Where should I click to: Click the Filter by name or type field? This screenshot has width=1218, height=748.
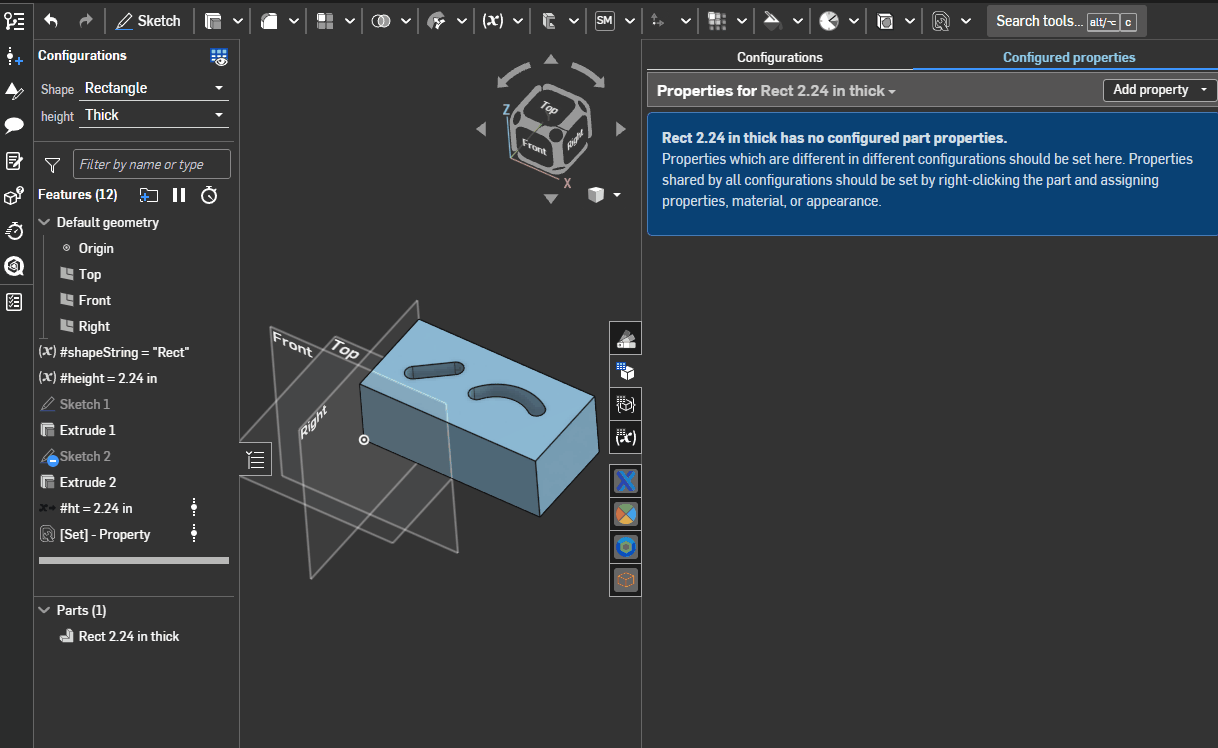click(x=152, y=164)
